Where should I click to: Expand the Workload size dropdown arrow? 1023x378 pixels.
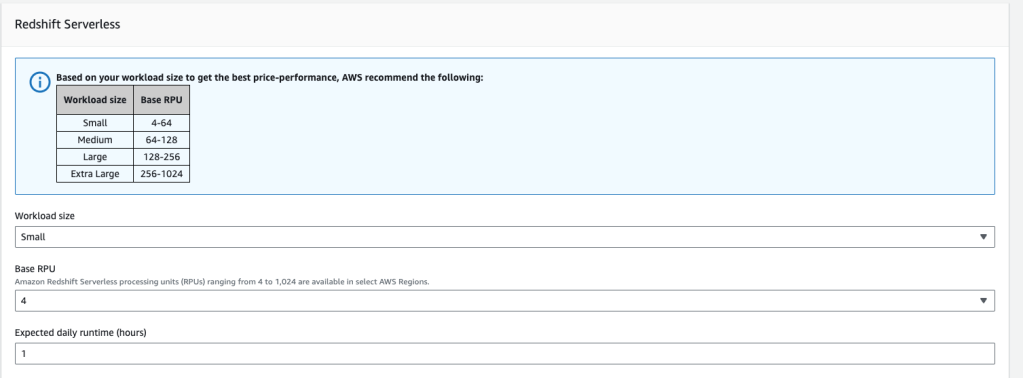pyautogui.click(x=983, y=237)
